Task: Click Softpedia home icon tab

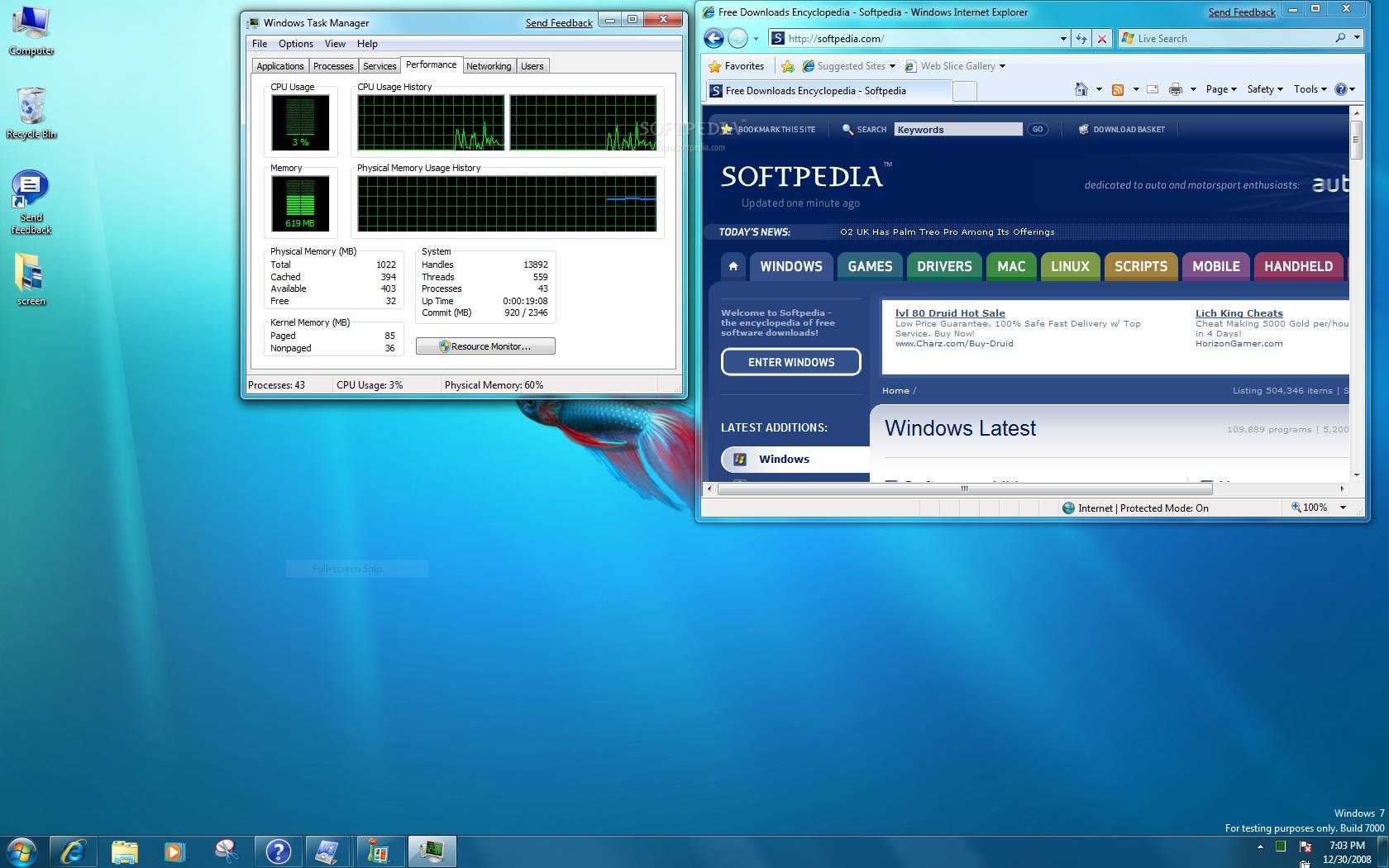Action: point(733,266)
